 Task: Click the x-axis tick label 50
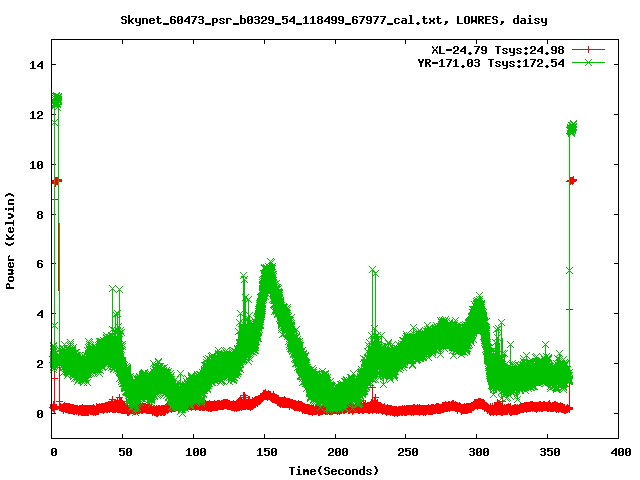click(125, 452)
